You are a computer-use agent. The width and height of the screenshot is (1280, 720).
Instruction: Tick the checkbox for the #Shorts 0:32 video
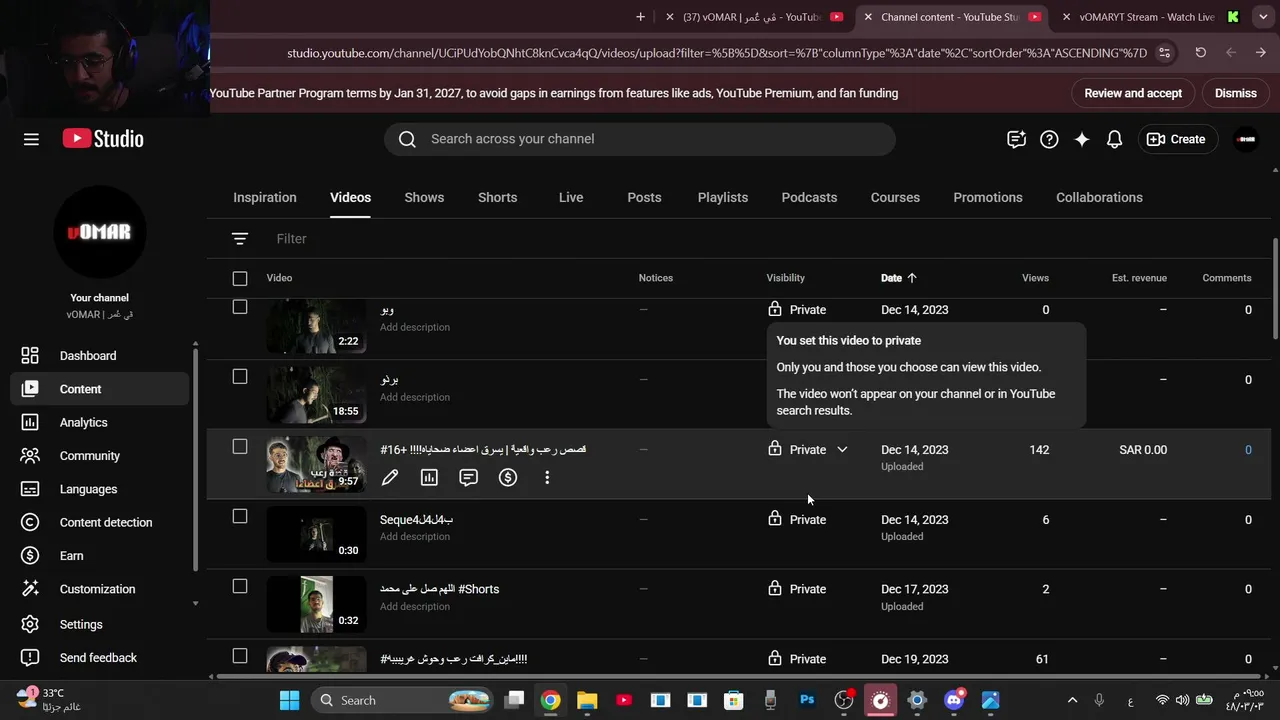pyautogui.click(x=240, y=587)
